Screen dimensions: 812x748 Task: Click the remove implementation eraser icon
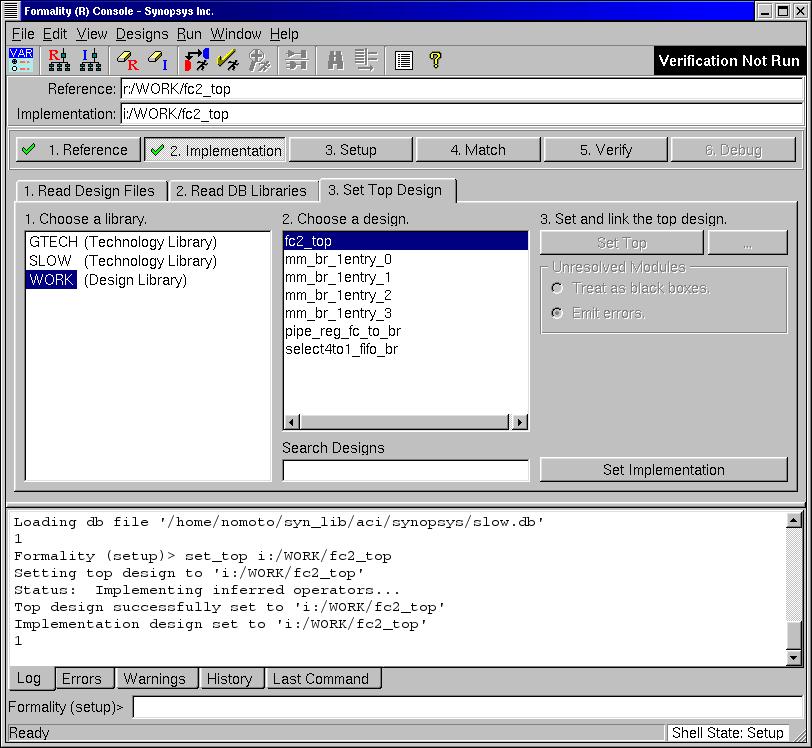click(158, 60)
